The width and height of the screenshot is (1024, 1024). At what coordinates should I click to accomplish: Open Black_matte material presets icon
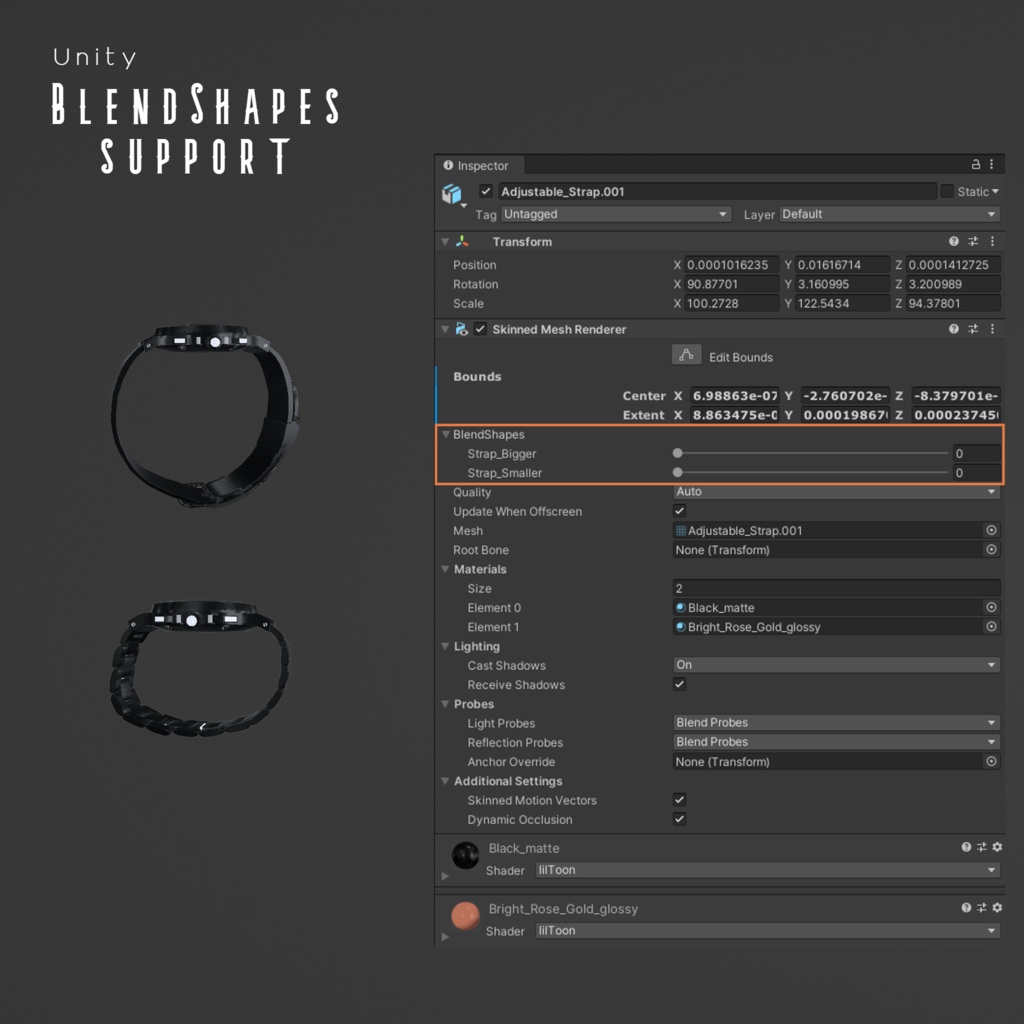[982, 847]
